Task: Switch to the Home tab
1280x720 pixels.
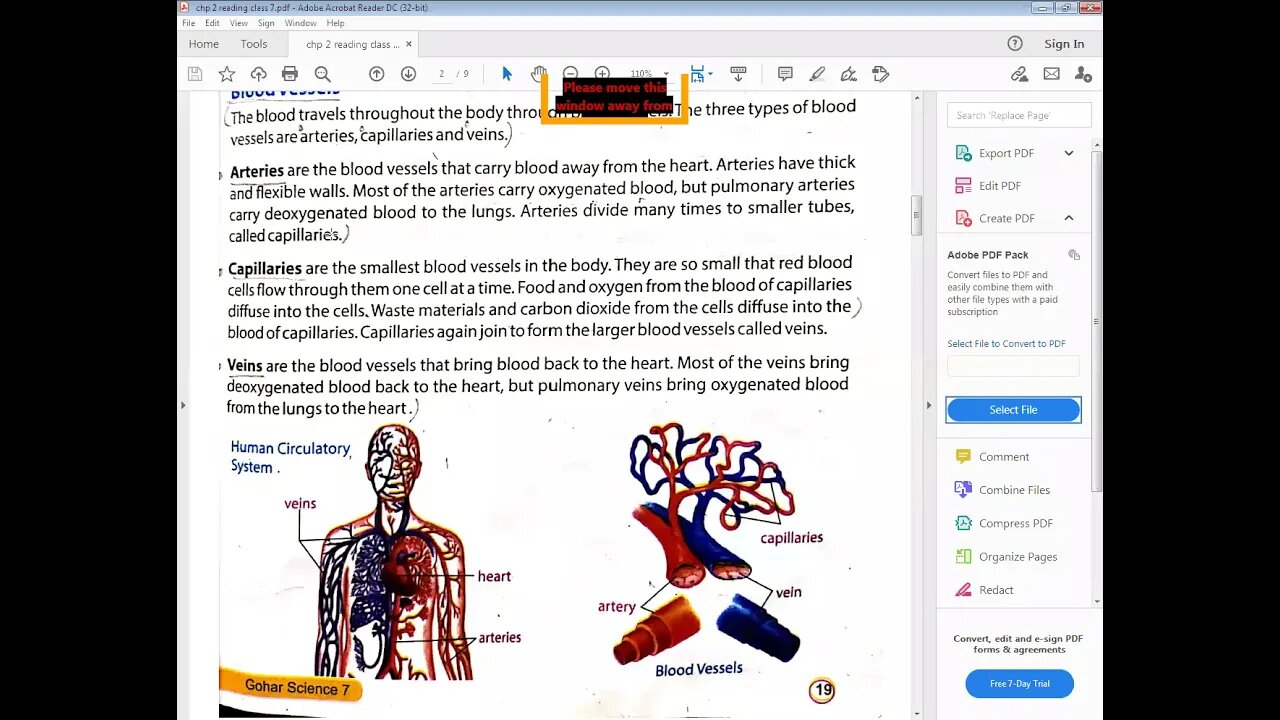Action: pos(203,44)
